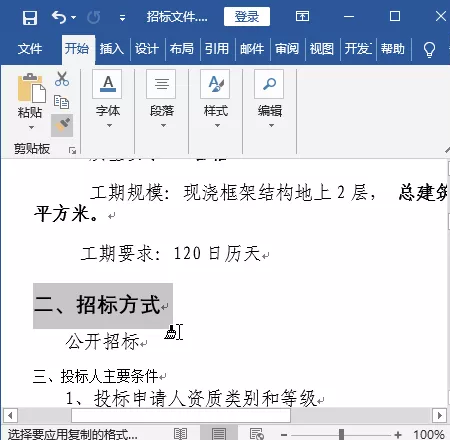The width and height of the screenshot is (450, 440).
Task: Click the lightbulb Tell Me icon
Action: click(429, 50)
